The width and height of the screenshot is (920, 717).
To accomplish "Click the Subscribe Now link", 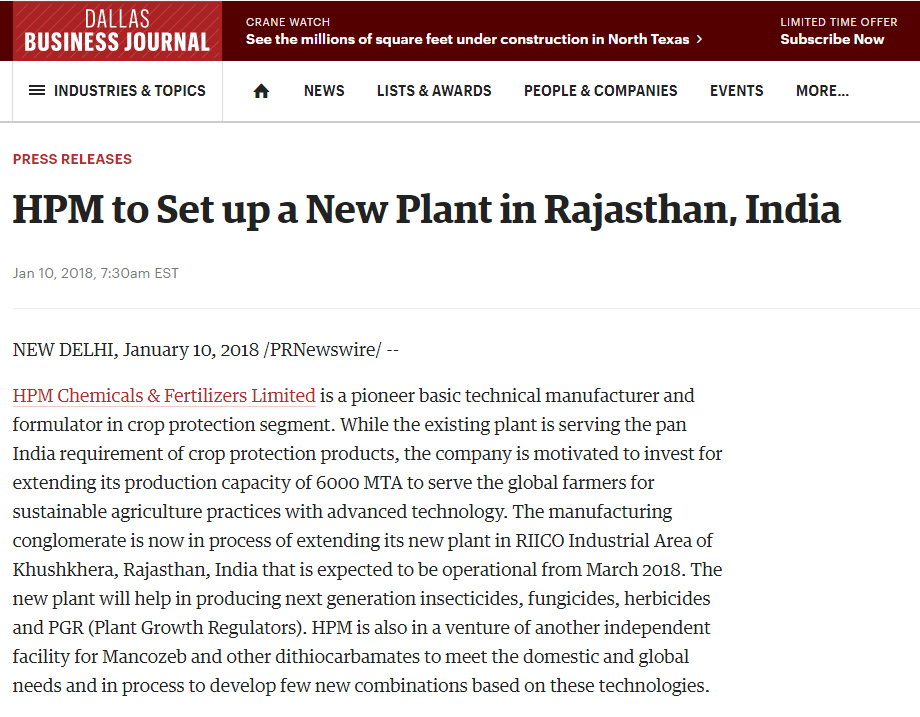I will 831,39.
